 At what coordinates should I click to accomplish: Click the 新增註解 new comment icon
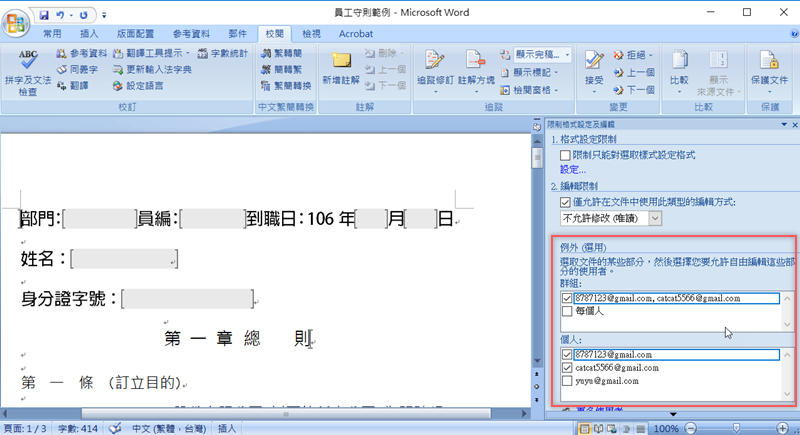click(x=340, y=59)
